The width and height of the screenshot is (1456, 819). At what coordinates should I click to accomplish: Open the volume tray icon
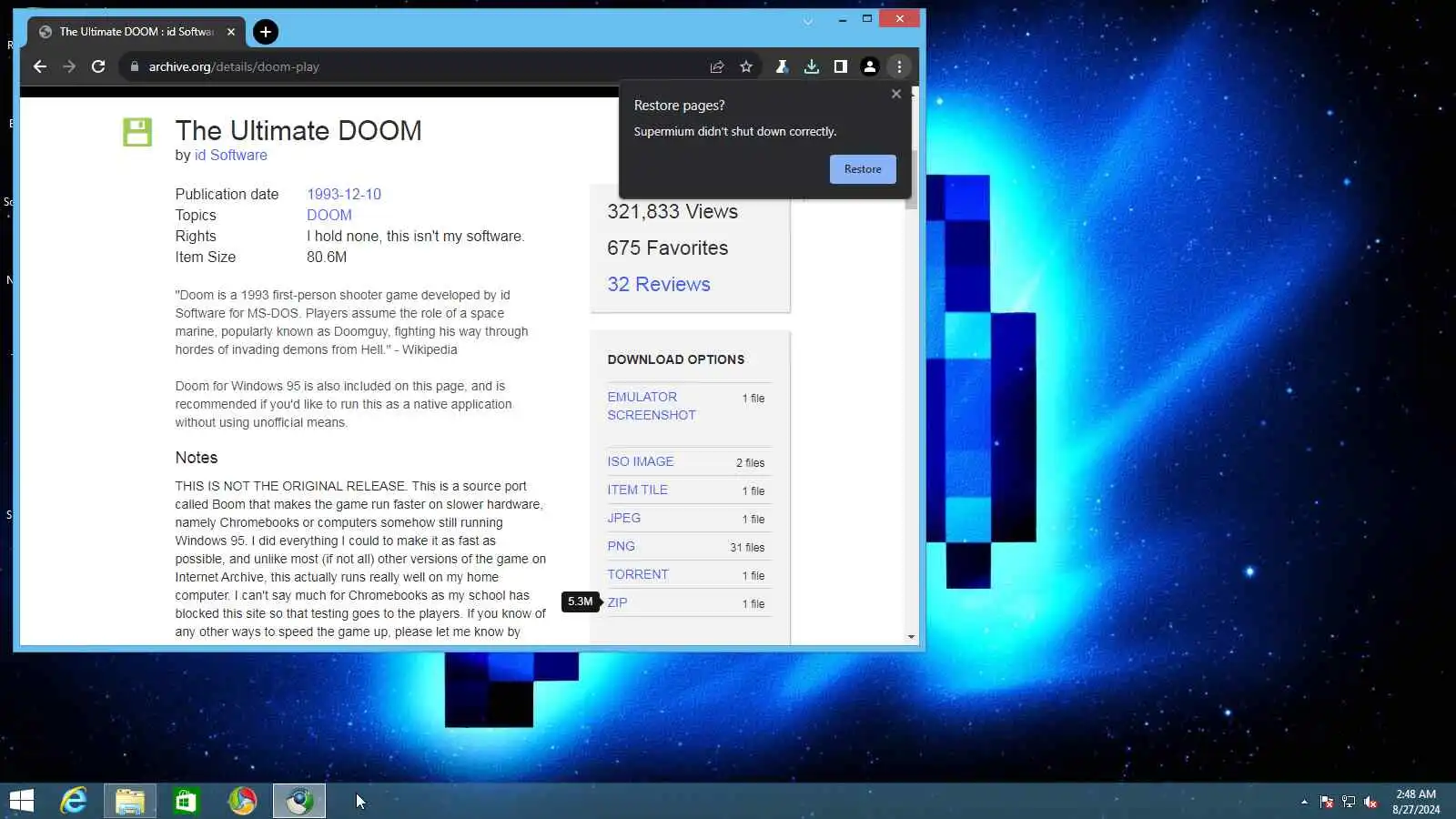(x=1370, y=802)
